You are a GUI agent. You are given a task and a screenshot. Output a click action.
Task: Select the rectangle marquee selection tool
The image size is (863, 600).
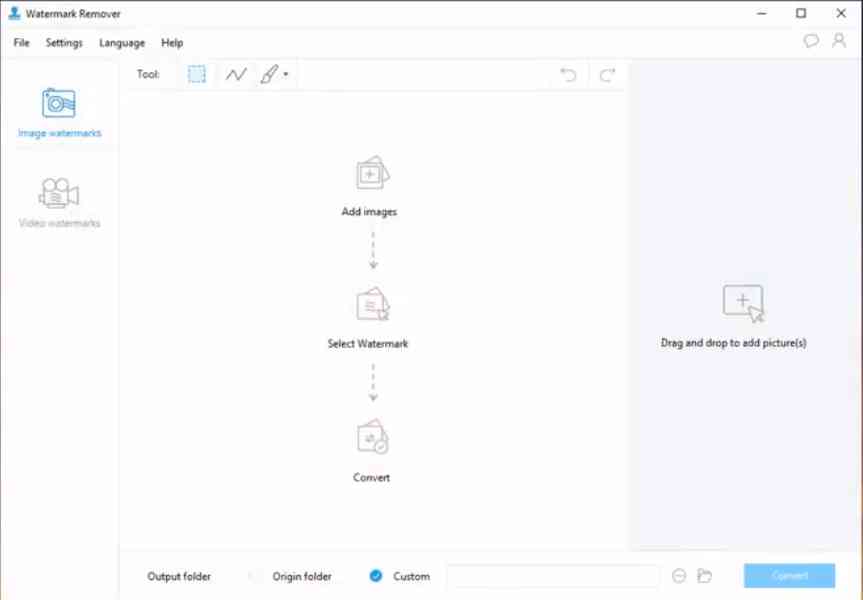click(x=196, y=74)
